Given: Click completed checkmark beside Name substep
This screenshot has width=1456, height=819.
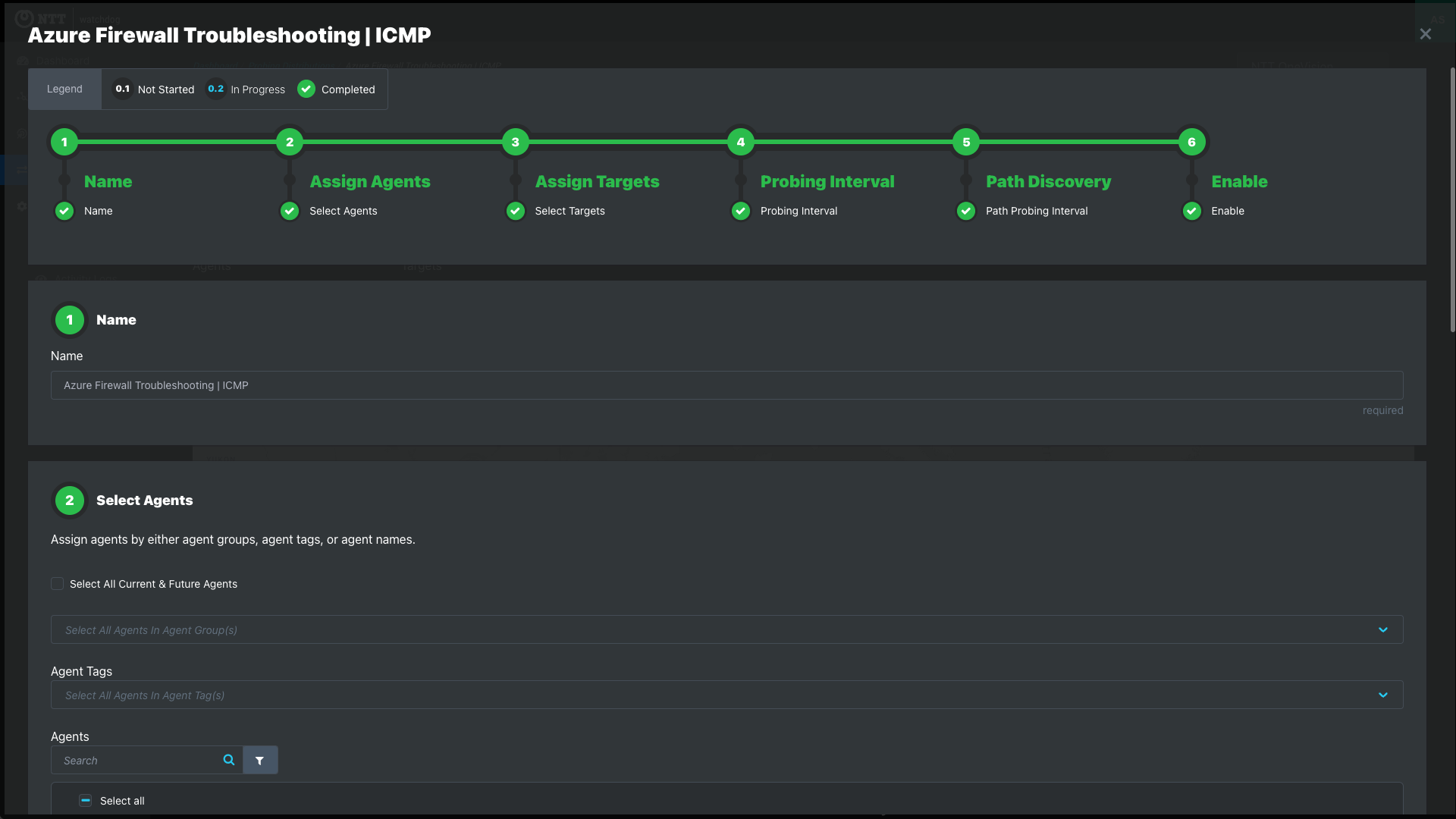Looking at the screenshot, I should click(x=64, y=211).
